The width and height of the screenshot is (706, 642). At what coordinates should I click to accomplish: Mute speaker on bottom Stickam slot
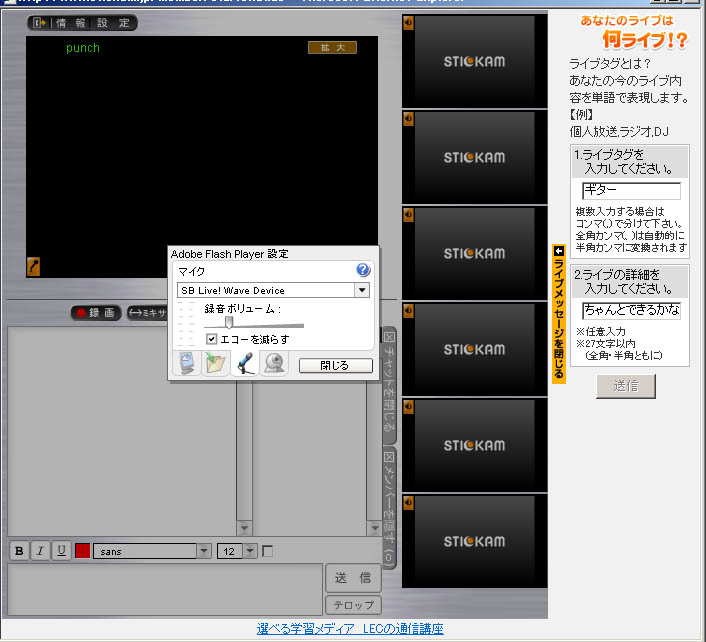click(408, 502)
